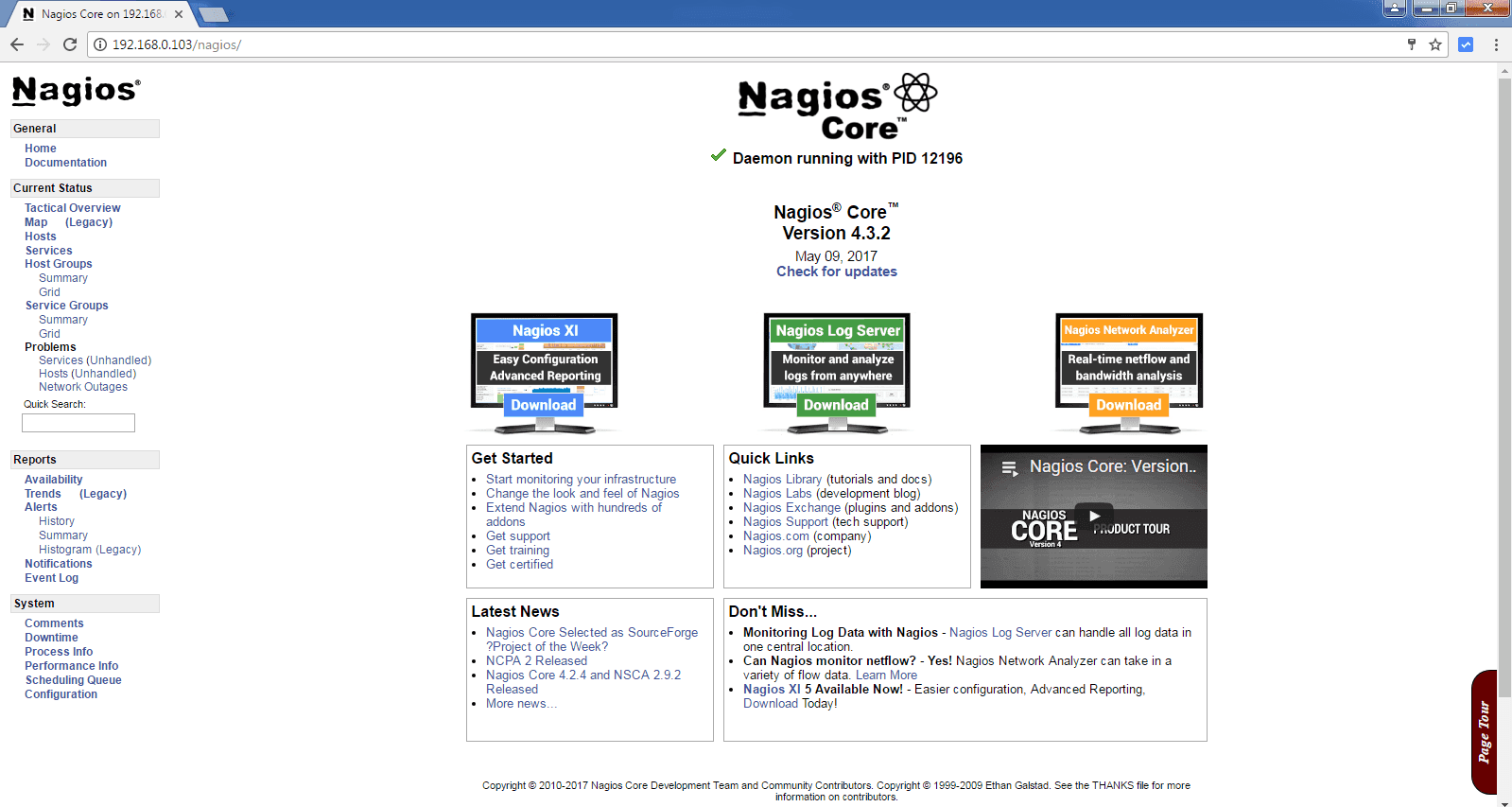
Task: Click Start monitoring your infrastructure
Action: (582, 480)
